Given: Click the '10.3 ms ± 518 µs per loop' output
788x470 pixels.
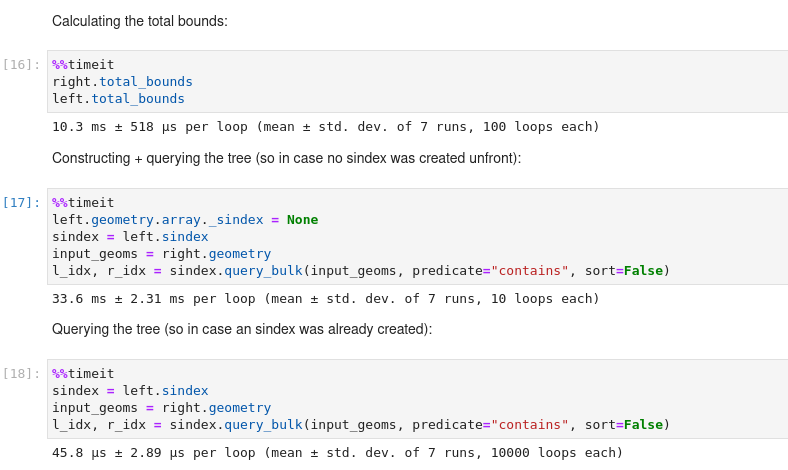Looking at the screenshot, I should [326, 127].
